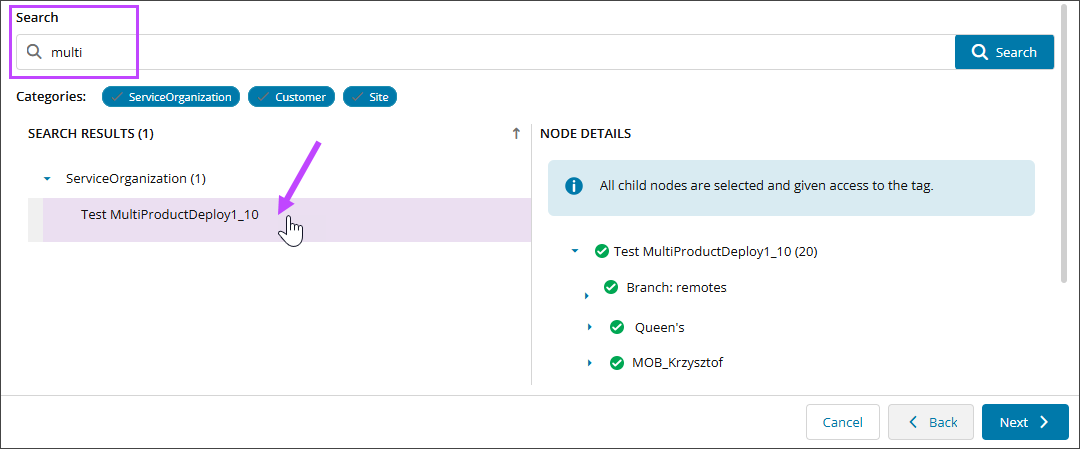Collapse the ServiceOrganization (1) results group
This screenshot has width=1080, height=449.
[x=47, y=179]
